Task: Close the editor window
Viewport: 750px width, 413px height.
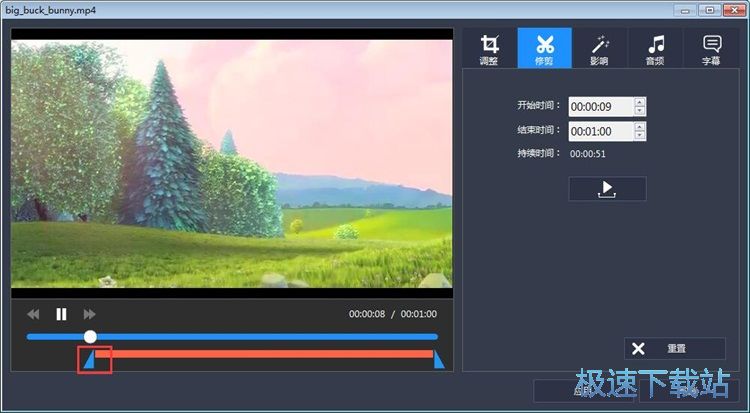Action: [735, 10]
